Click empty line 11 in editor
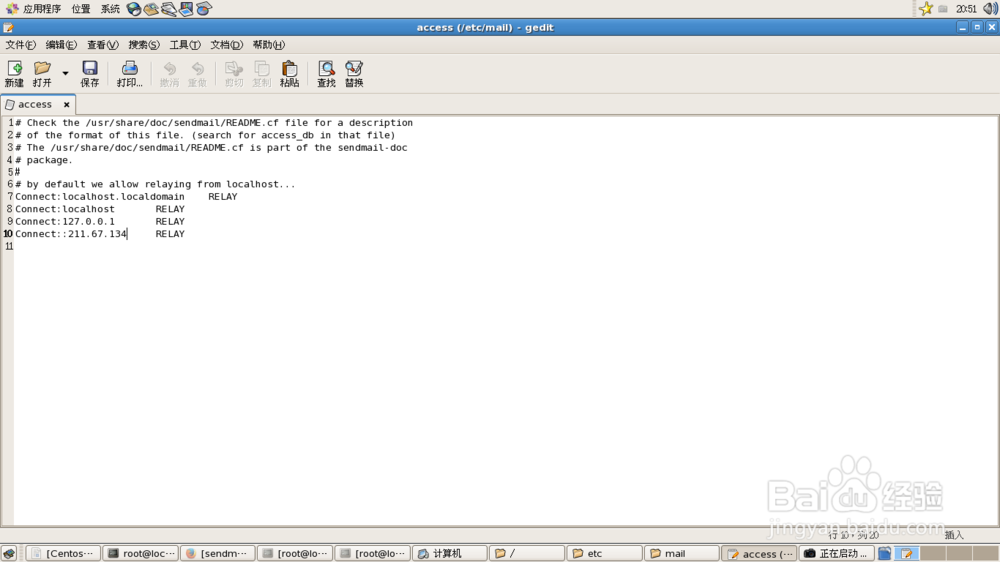The width and height of the screenshot is (1000, 562). pyautogui.click(x=504, y=246)
